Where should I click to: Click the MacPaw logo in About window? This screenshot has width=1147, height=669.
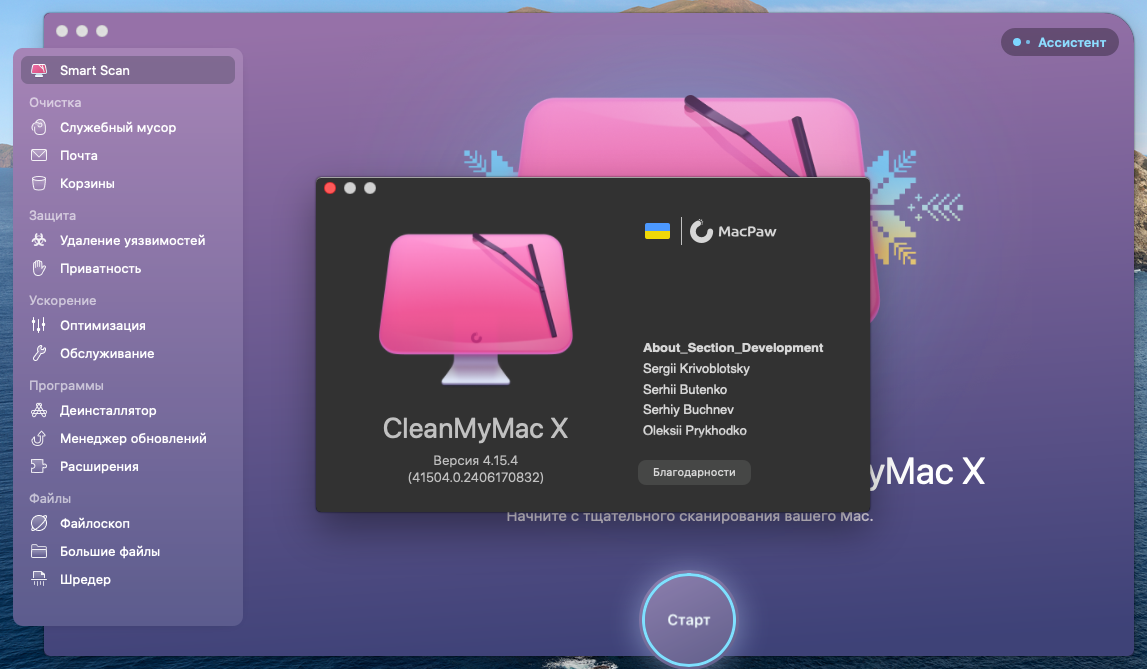click(x=734, y=232)
